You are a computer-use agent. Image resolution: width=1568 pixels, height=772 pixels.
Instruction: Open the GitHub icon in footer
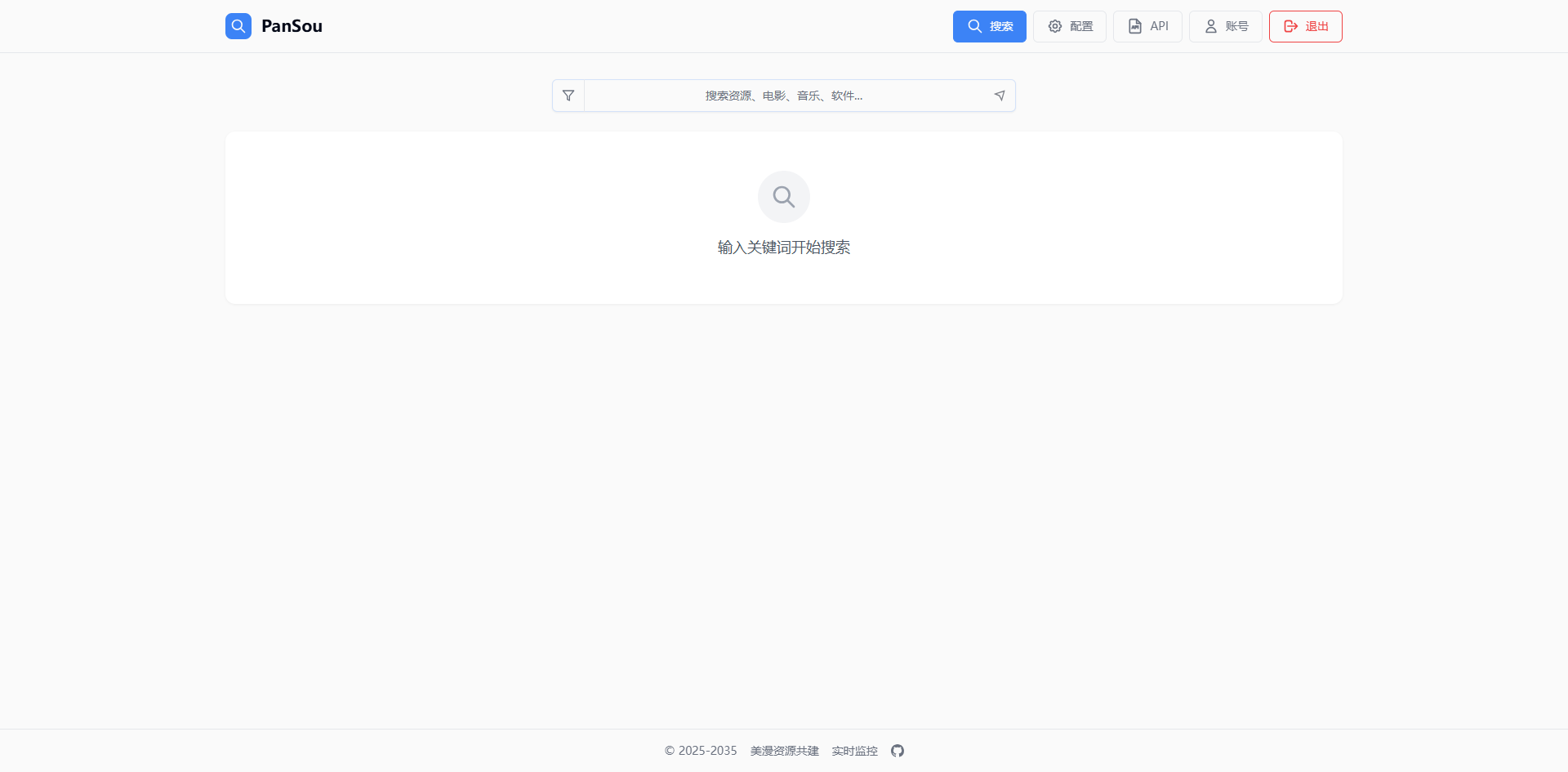[x=898, y=751]
